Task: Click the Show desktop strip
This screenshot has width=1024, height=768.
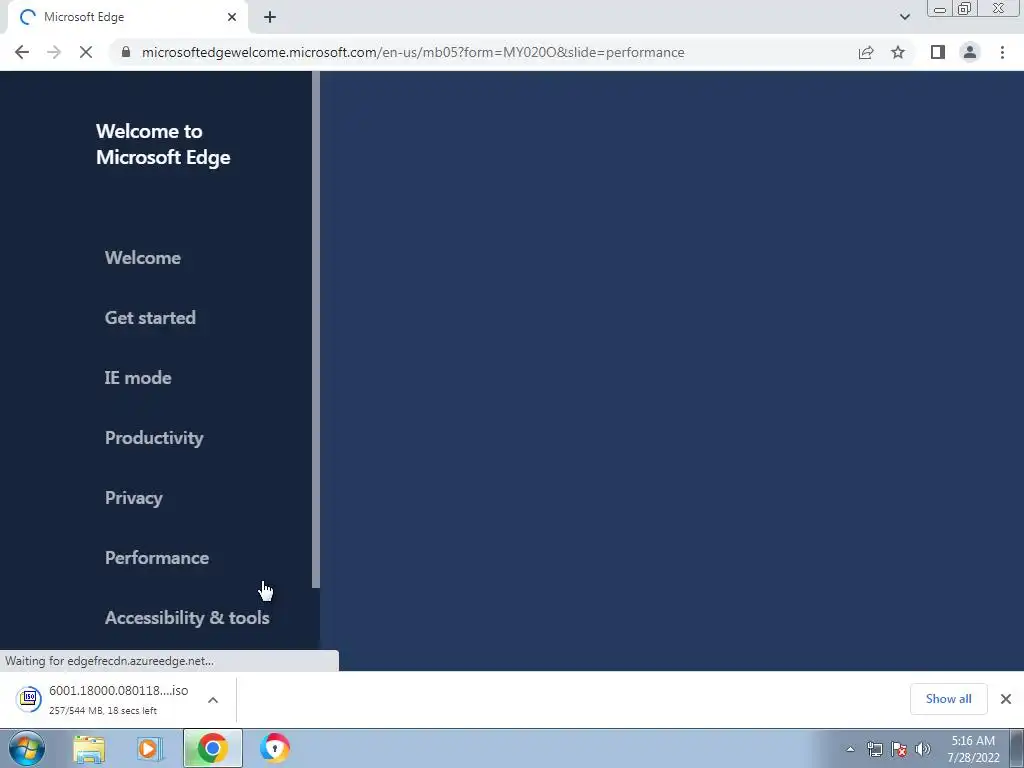Action: pos(1016,748)
